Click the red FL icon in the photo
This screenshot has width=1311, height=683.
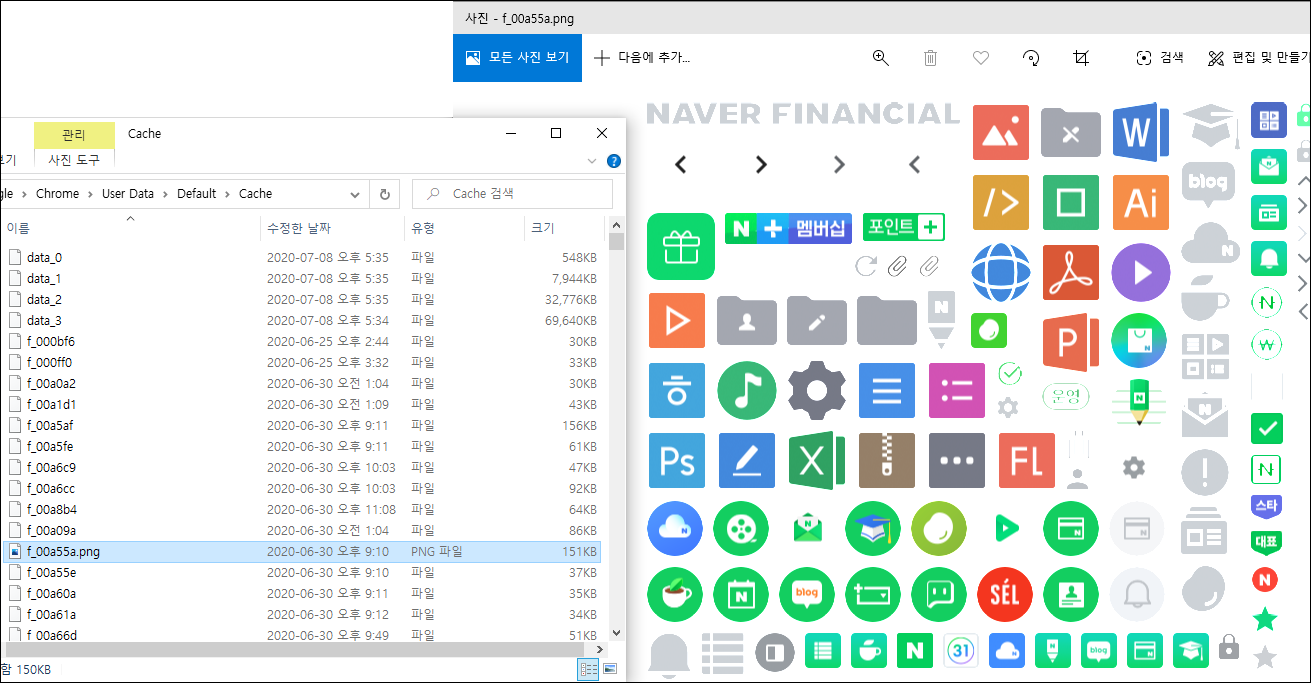pyautogui.click(x=1027, y=461)
